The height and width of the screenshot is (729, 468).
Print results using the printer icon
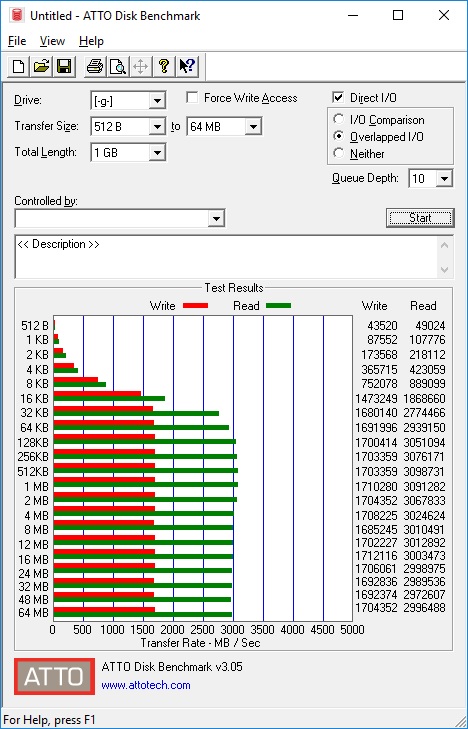(x=95, y=66)
